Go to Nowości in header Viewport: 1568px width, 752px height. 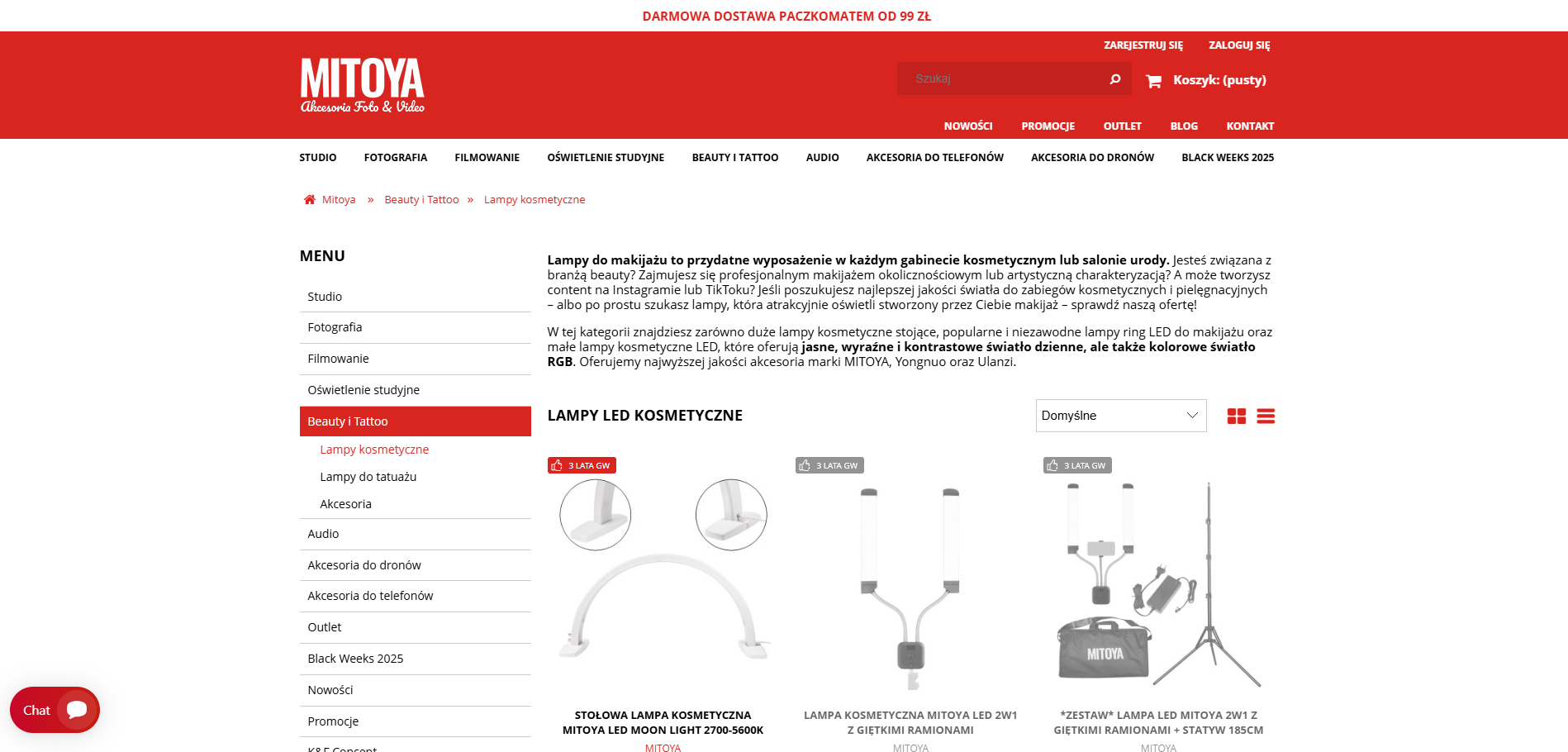click(x=968, y=126)
